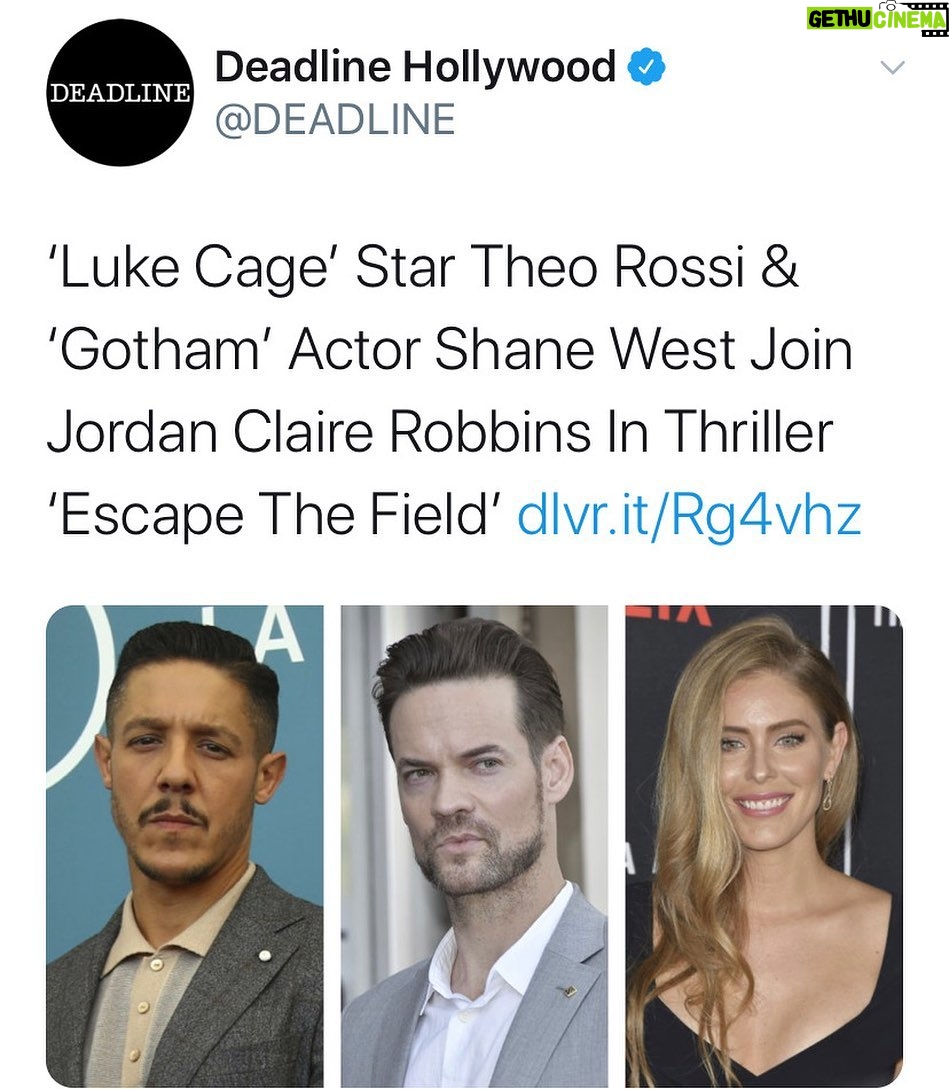949x1089 pixels.
Task: Open photo of blonde woman in black dress
Action: tap(764, 846)
